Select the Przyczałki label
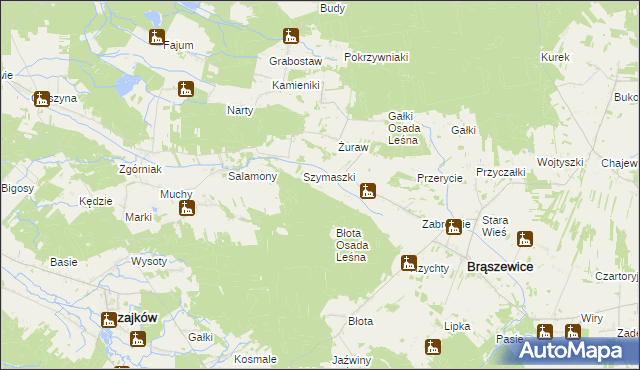This screenshot has height=370, width=640. point(500,172)
